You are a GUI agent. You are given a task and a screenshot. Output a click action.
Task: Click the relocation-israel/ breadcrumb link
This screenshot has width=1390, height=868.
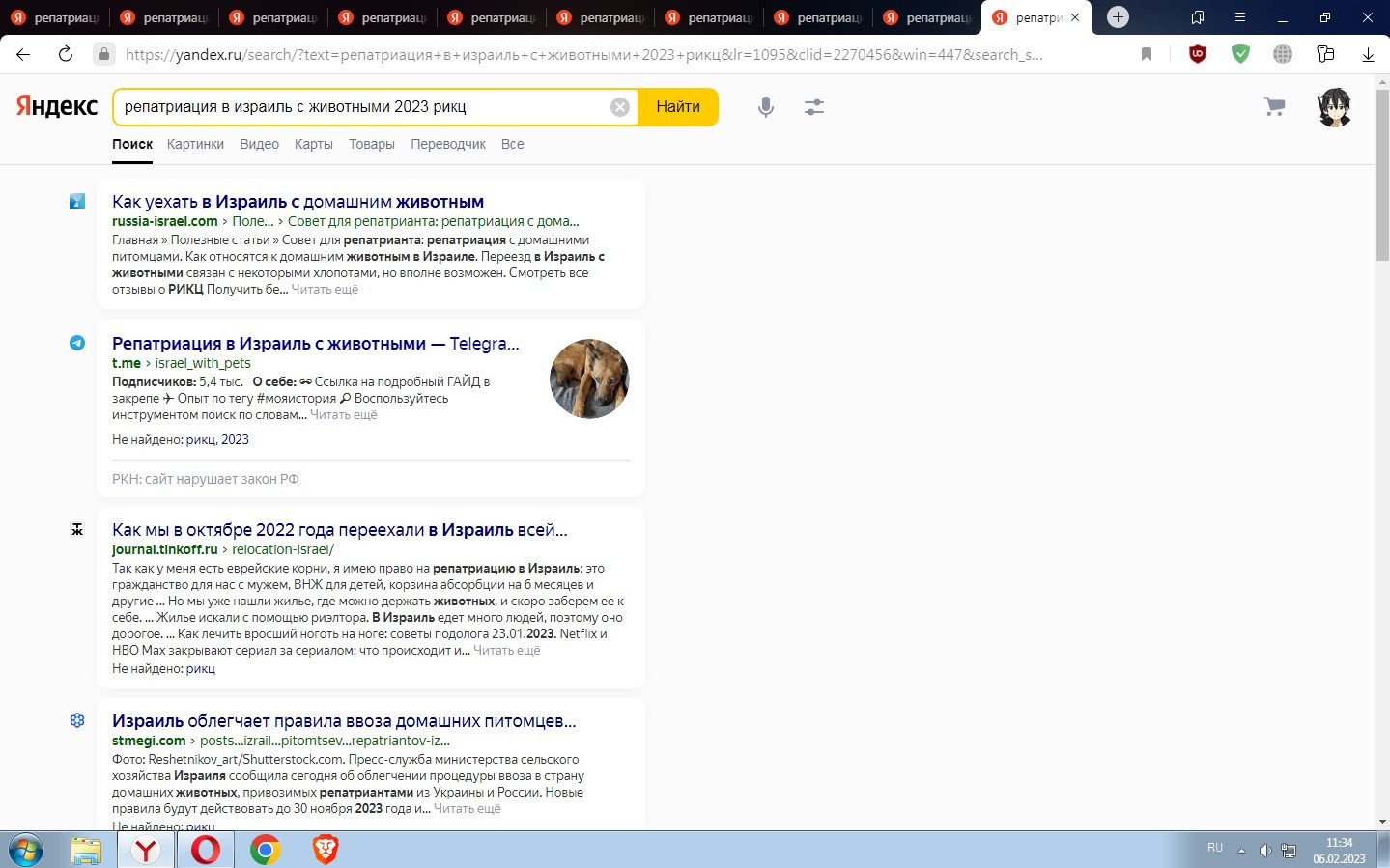pos(283,549)
